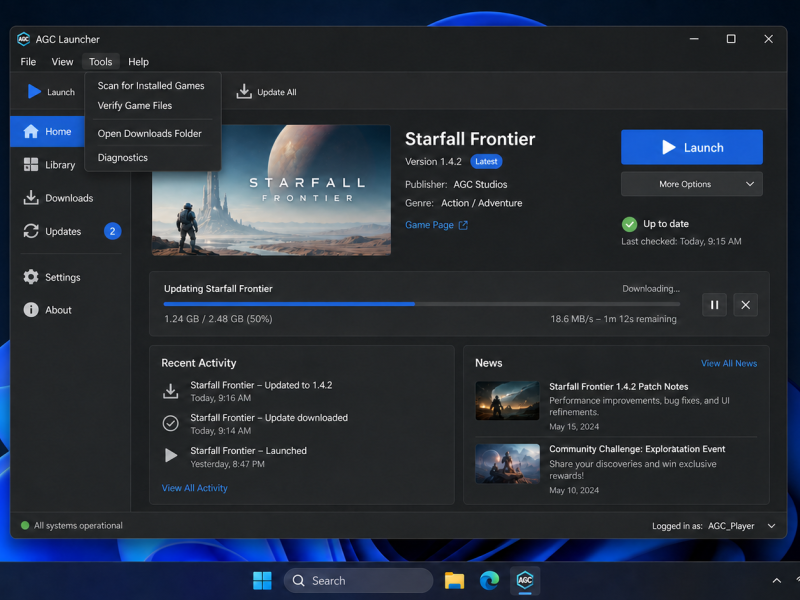The width and height of the screenshot is (800, 600).
Task: Click the large blue Launch button
Action: 692,147
